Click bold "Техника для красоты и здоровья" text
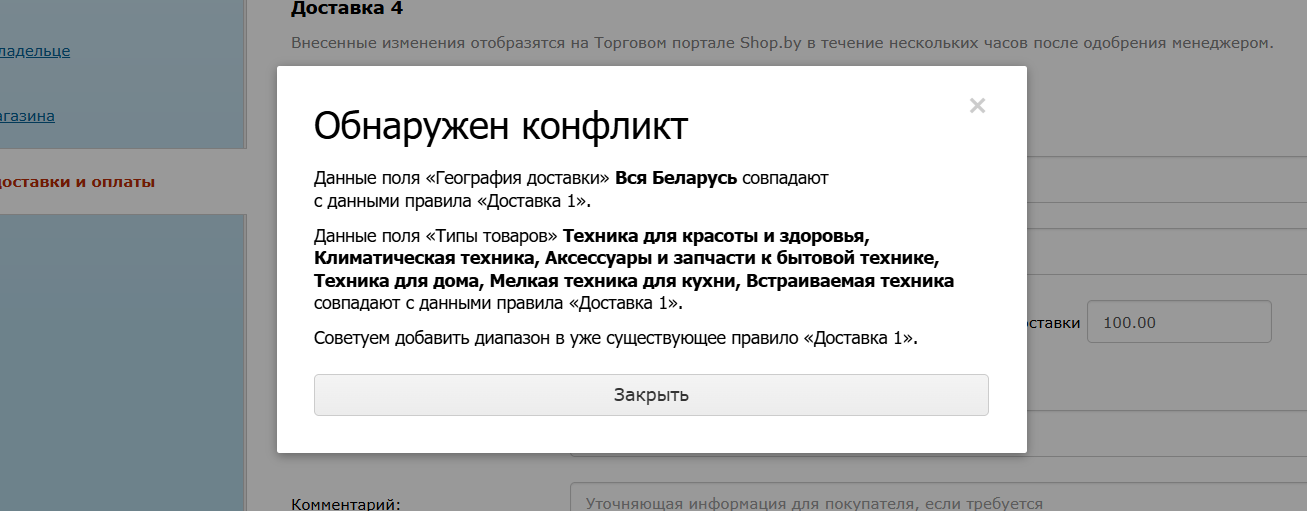 pyautogui.click(x=716, y=236)
